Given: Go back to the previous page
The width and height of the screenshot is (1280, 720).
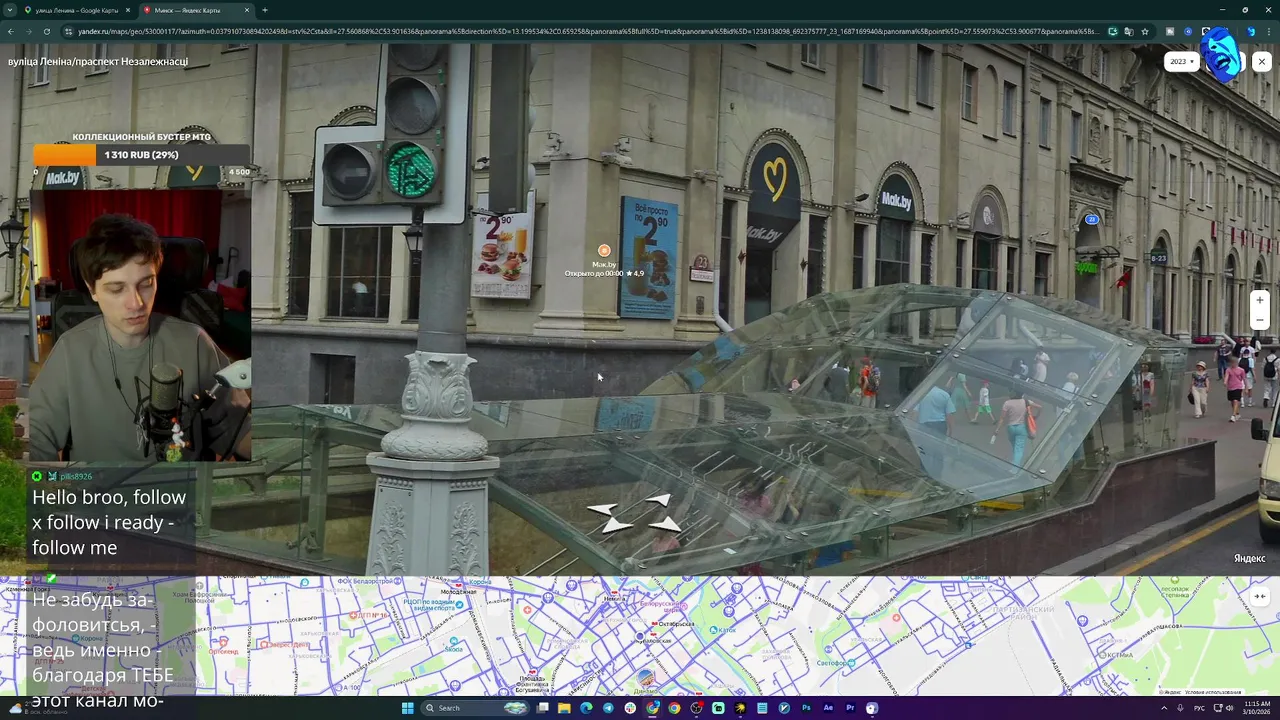Looking at the screenshot, I should tap(11, 31).
